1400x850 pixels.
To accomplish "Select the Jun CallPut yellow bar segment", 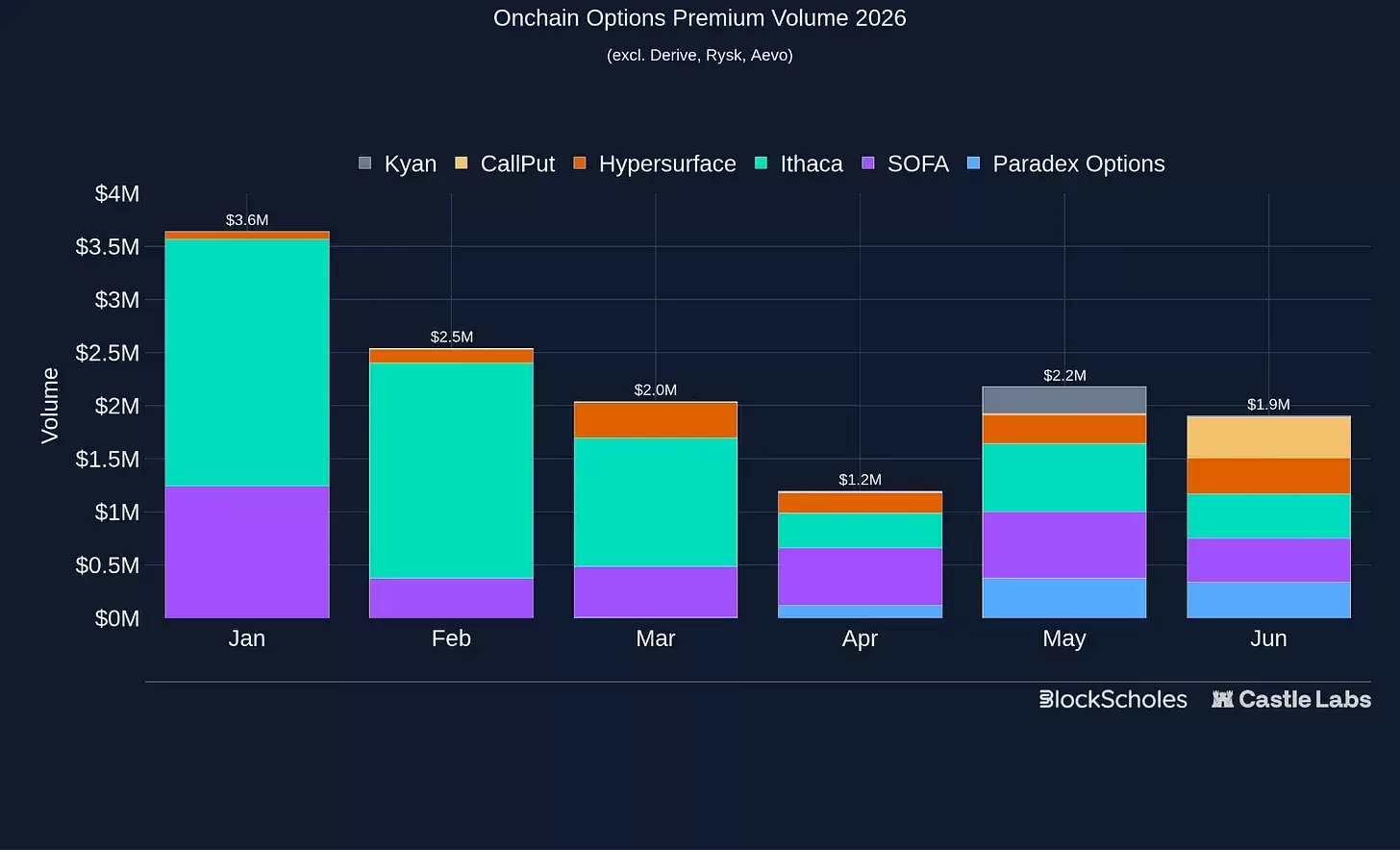I will (x=1268, y=437).
